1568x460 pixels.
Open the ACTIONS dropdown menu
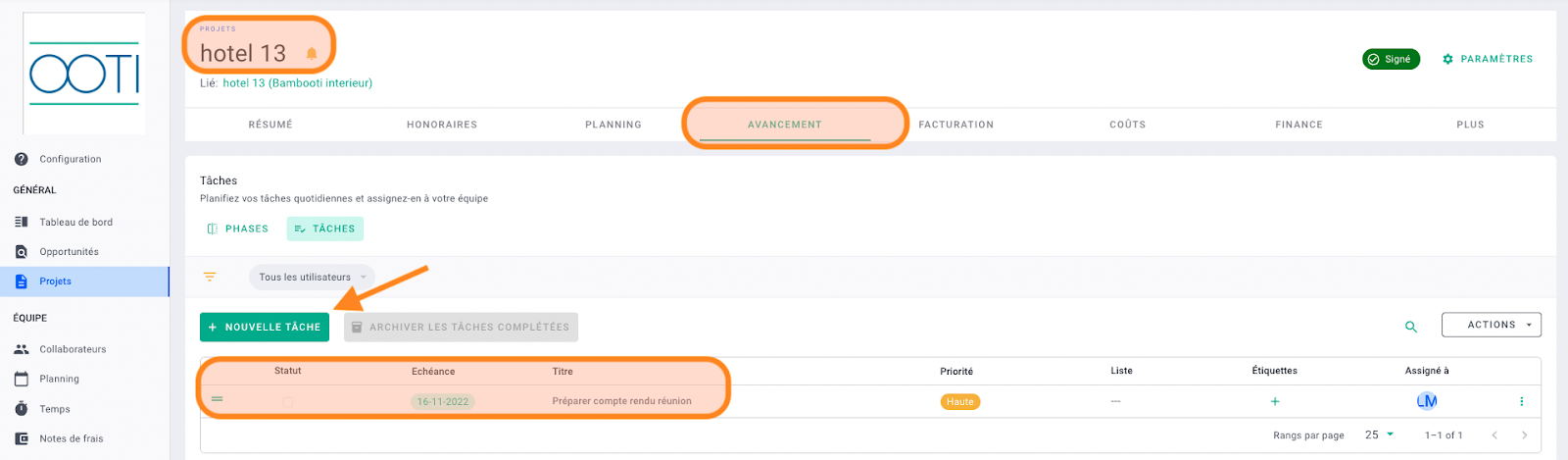pos(1492,325)
